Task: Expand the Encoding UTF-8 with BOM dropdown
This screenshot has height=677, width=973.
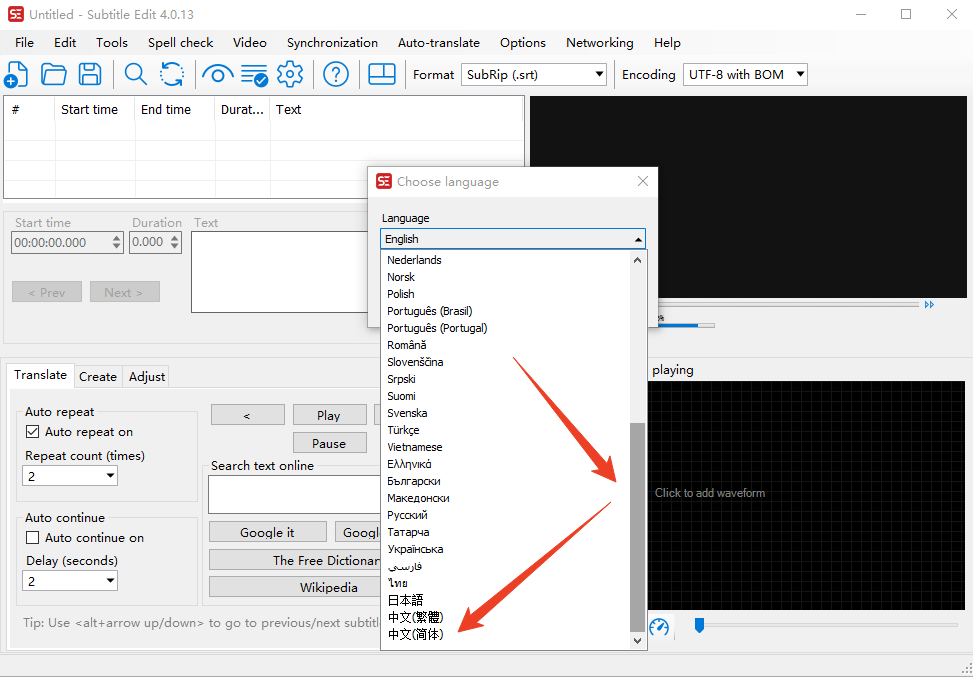Action: tap(745, 74)
